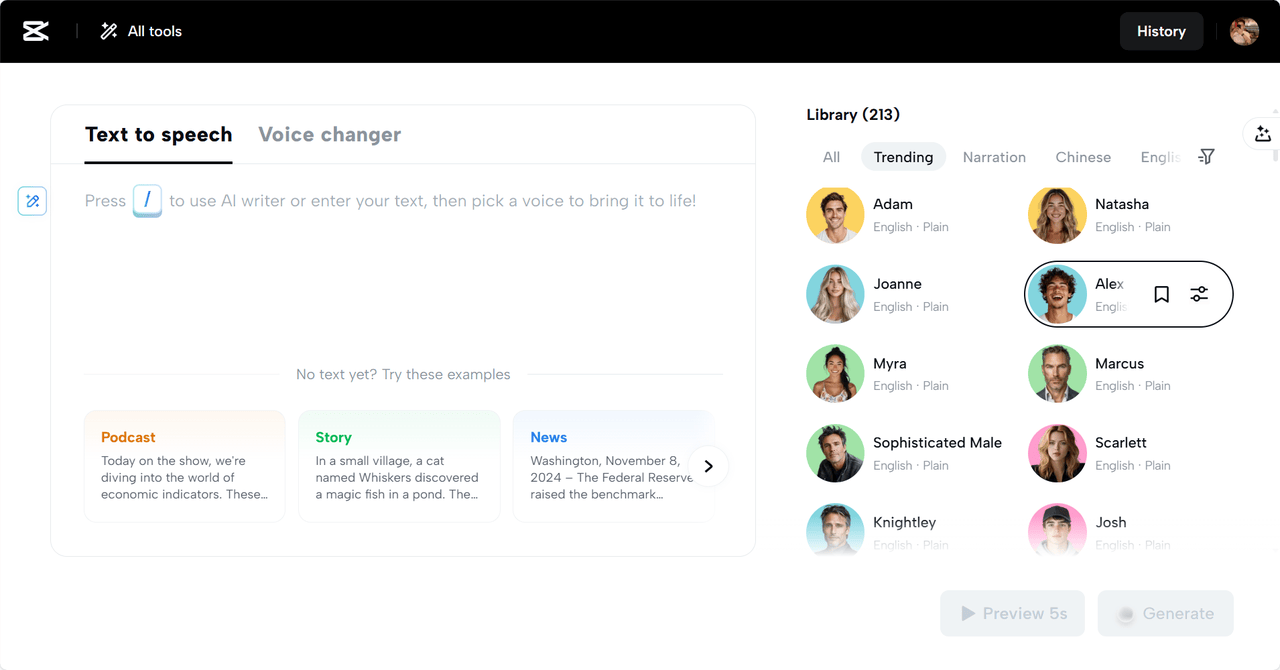Open Alex voice adjustment settings
Viewport: 1280px width, 670px height.
point(1199,294)
